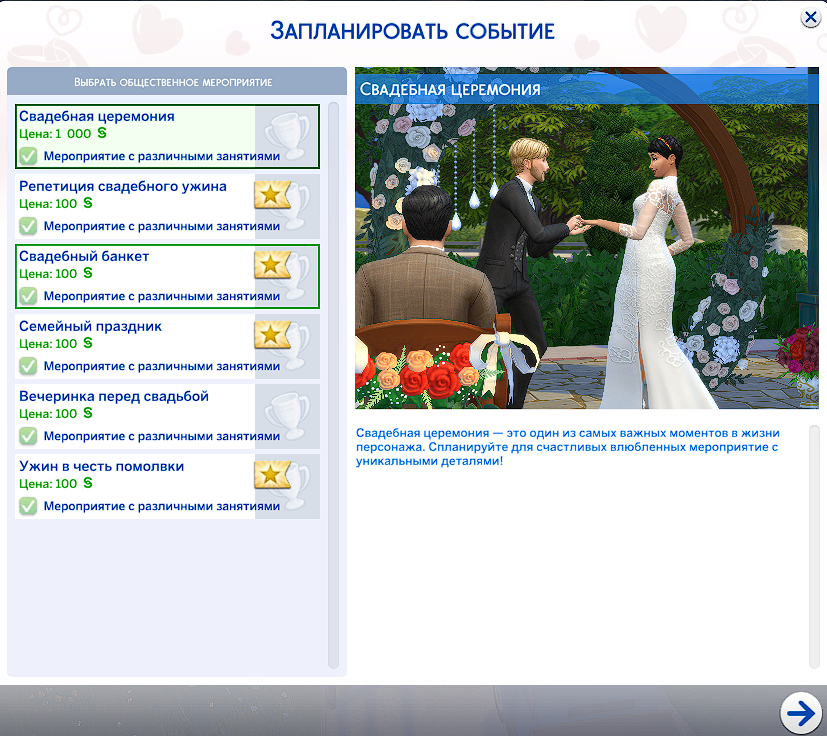Image resolution: width=827 pixels, height=736 pixels.
Task: Click the Цена: 100 under Семейный праздник
Action: 56,343
